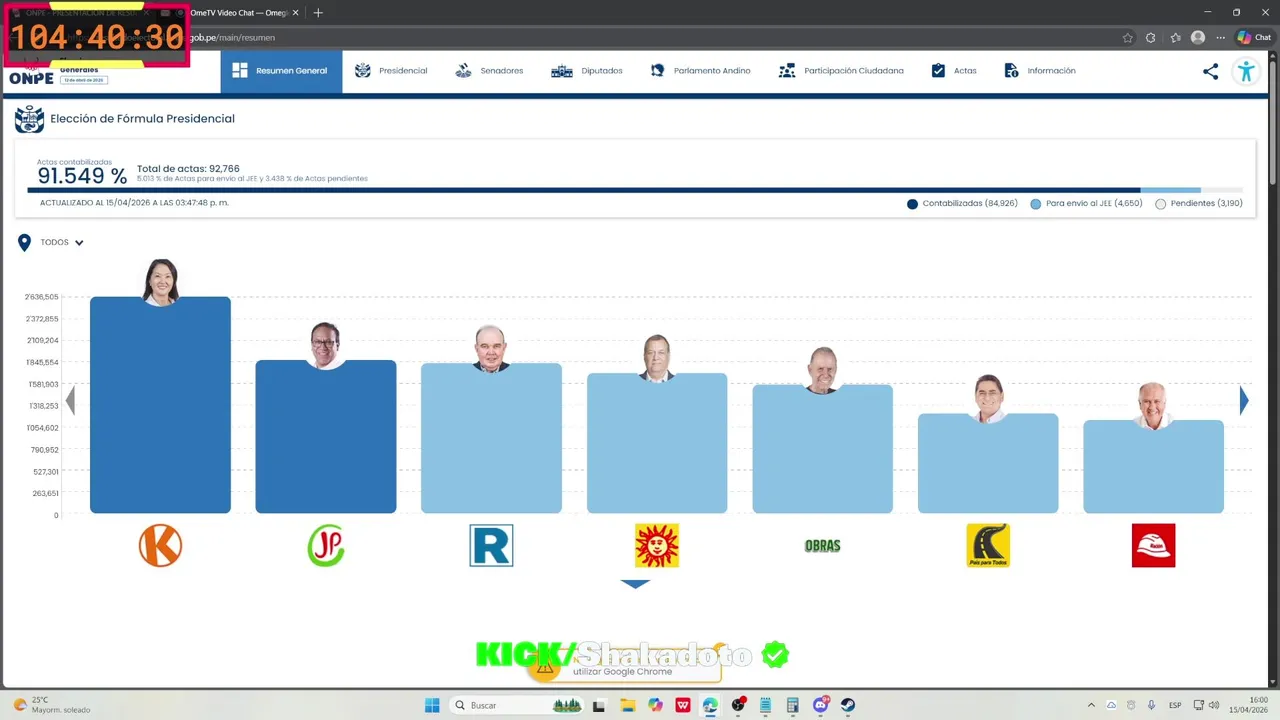Click the blue R party logo
This screenshot has height=720, width=1280.
tap(491, 546)
